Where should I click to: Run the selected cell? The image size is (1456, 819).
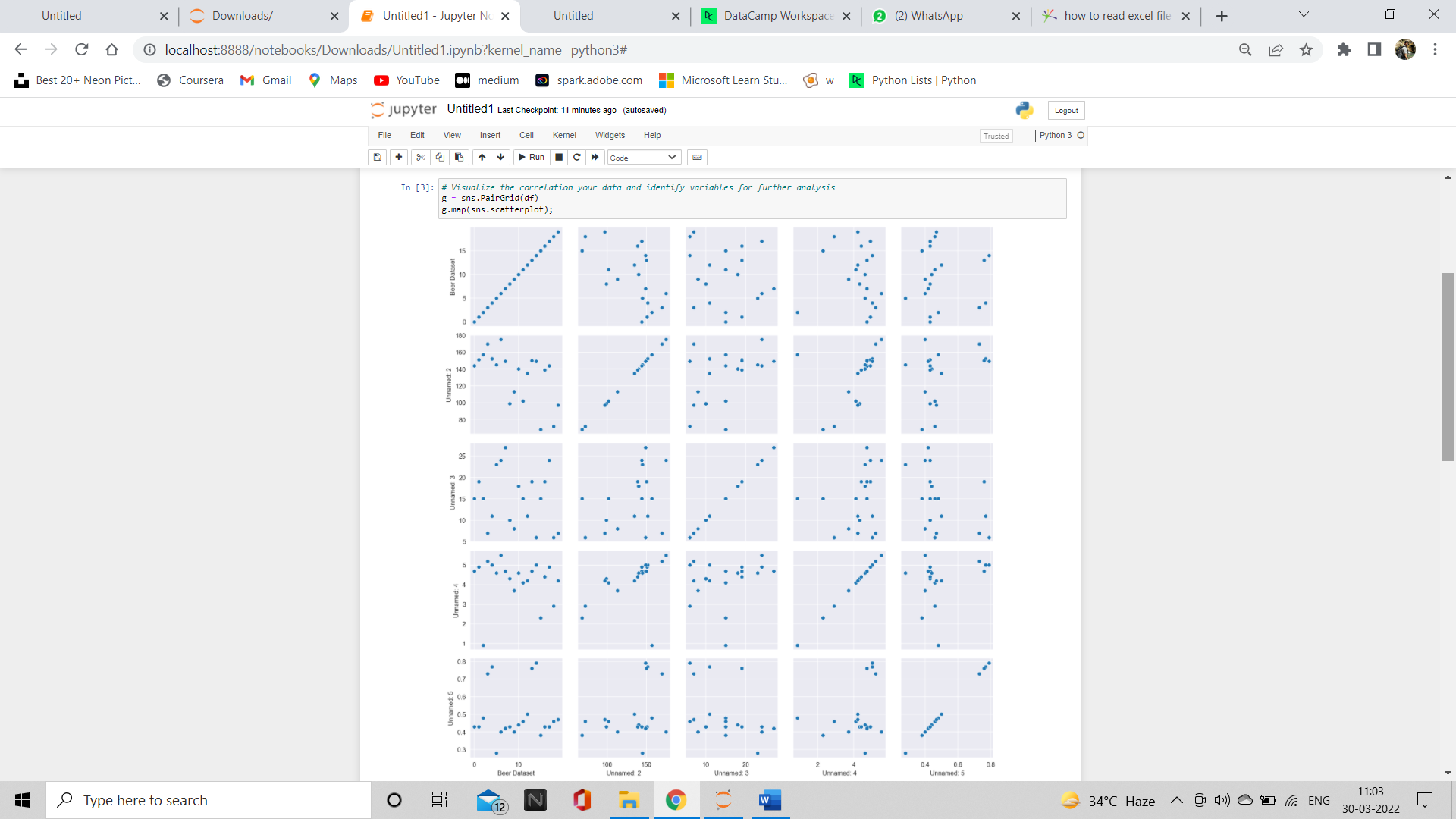tap(532, 157)
